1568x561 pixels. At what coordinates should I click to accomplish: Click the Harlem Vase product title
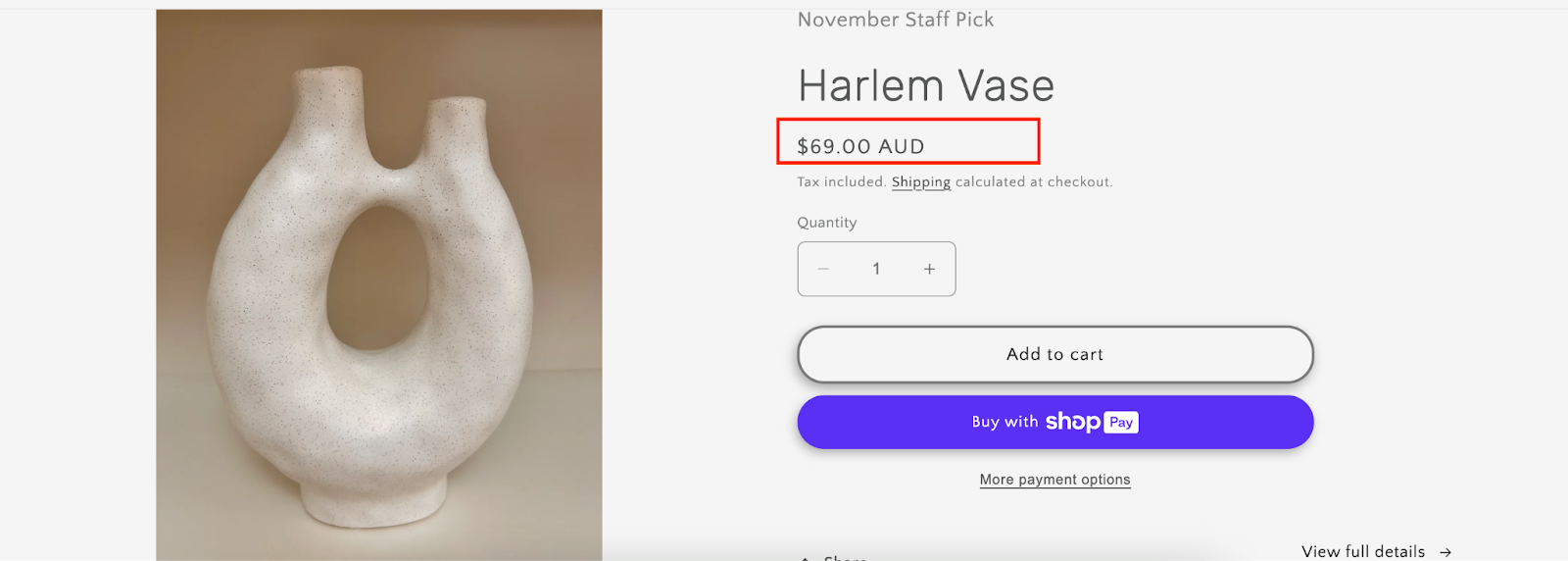click(x=926, y=85)
